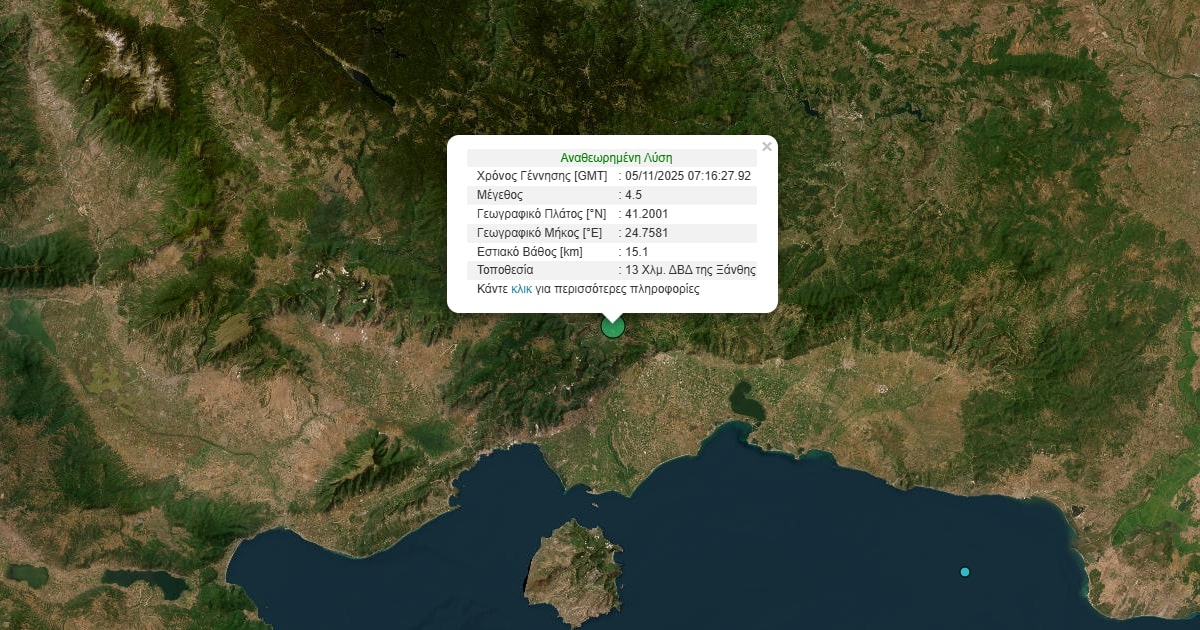The height and width of the screenshot is (630, 1200).
Task: Click the green earthquake epicenter marker
Action: click(612, 327)
